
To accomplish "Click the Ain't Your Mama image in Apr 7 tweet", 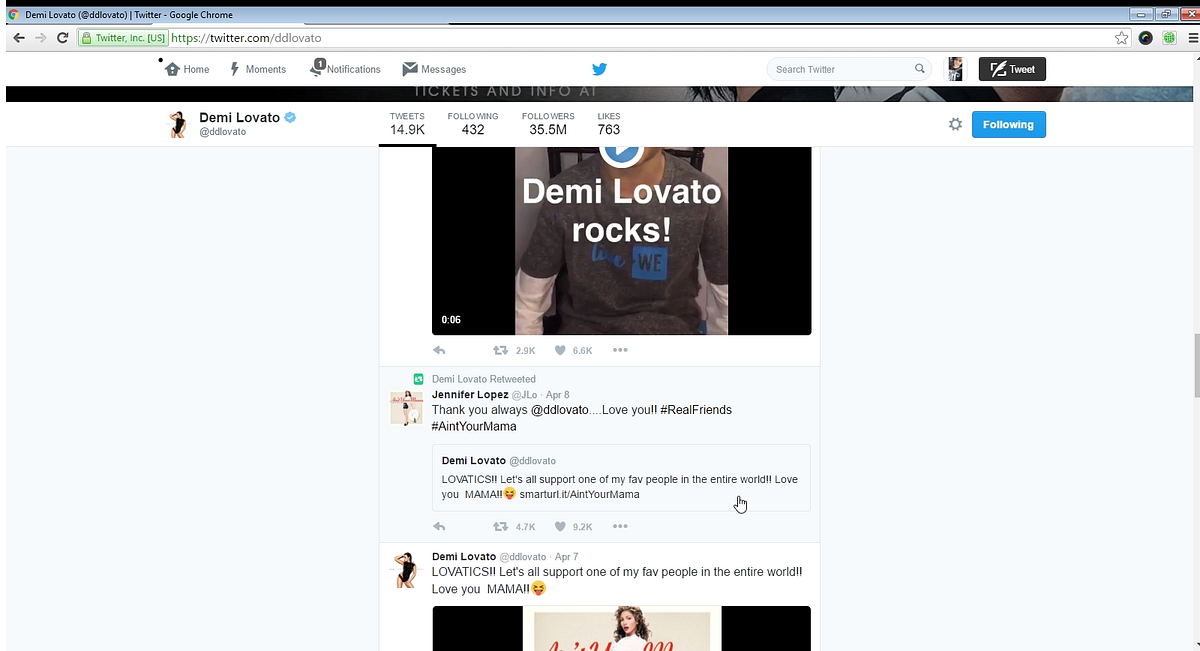I will tap(621, 628).
